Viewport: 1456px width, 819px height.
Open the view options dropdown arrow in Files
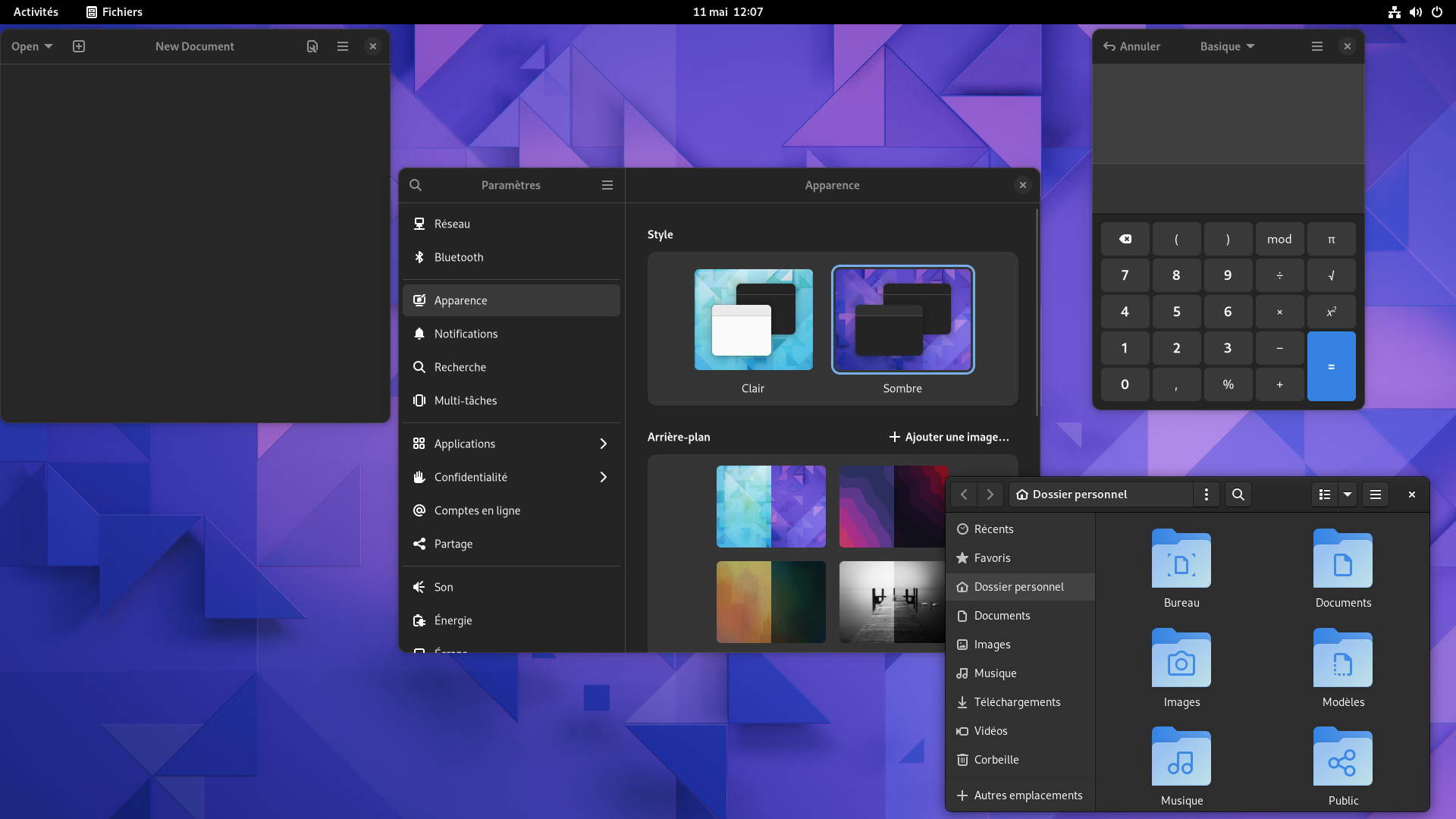tap(1348, 494)
